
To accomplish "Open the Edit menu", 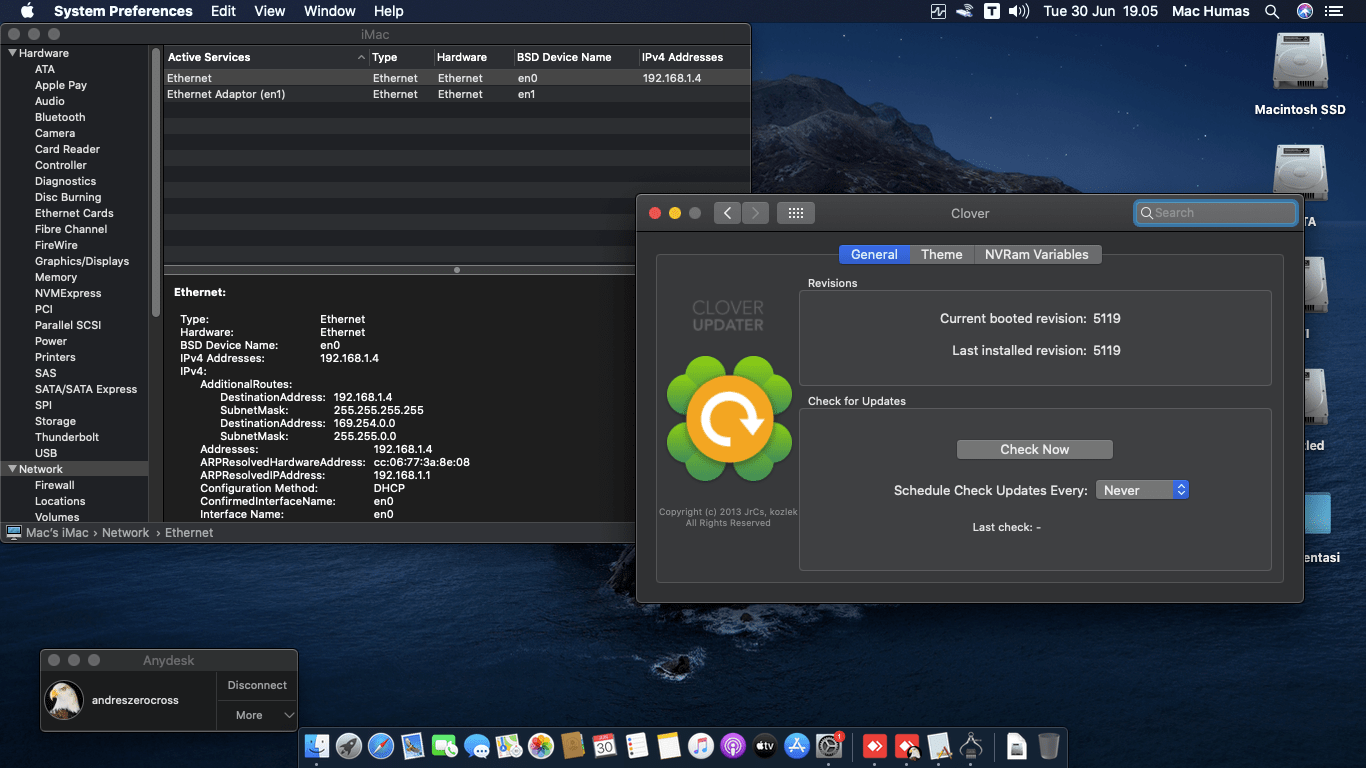I will click(224, 11).
